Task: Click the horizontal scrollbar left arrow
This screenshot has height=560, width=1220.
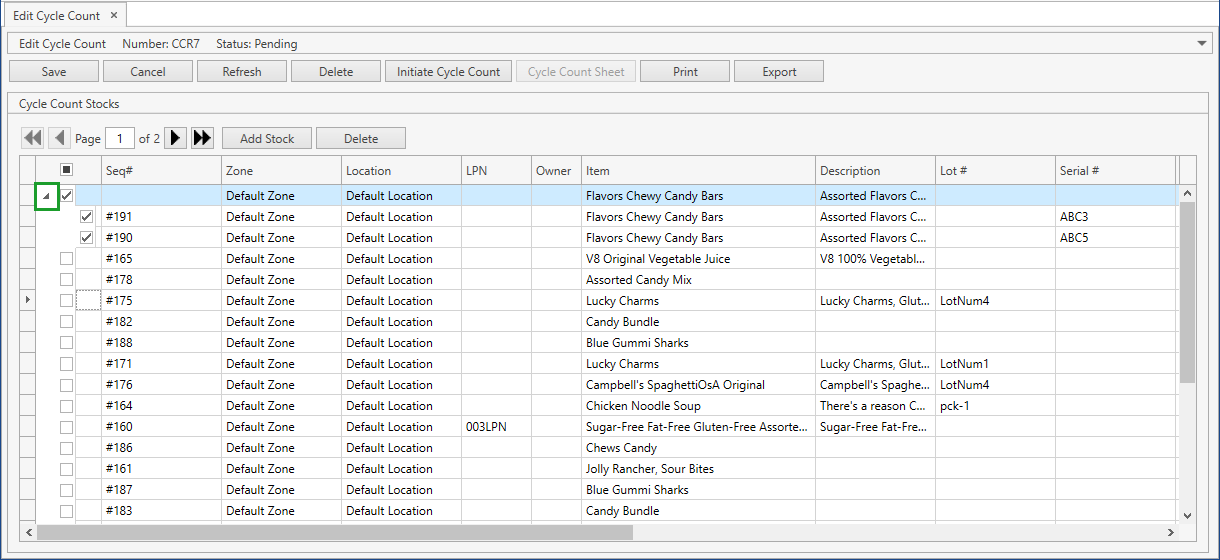Action: pyautogui.click(x=28, y=533)
